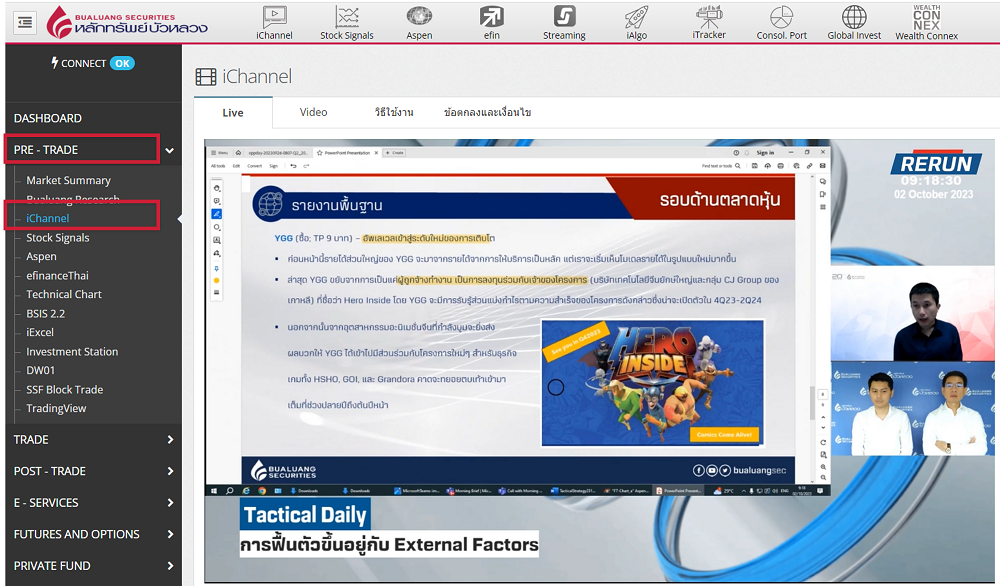Open the Wealth Connex icon
Viewport: 1000px width, 586px height.
point(927,23)
